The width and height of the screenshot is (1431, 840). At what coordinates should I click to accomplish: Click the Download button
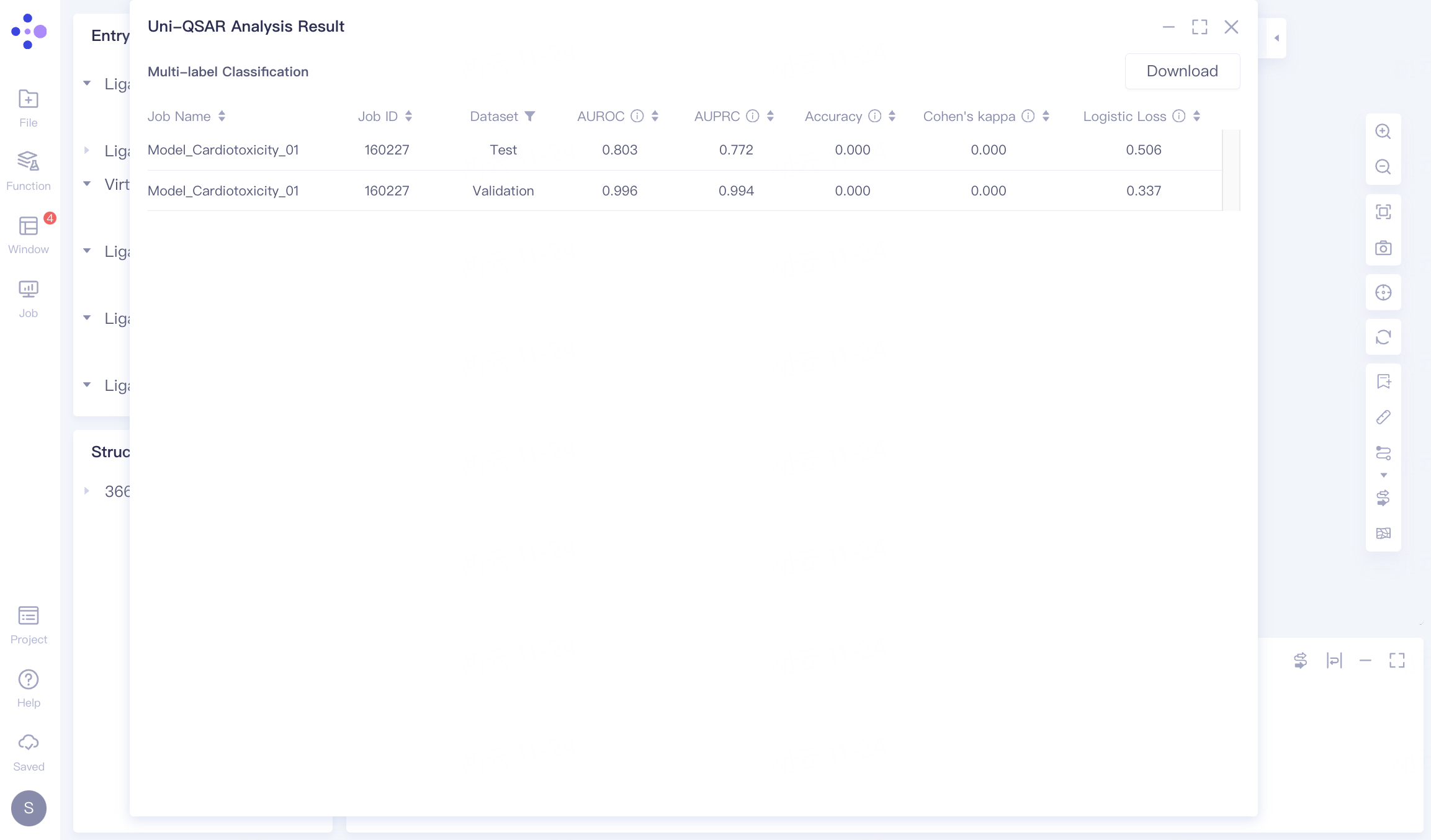click(1182, 71)
